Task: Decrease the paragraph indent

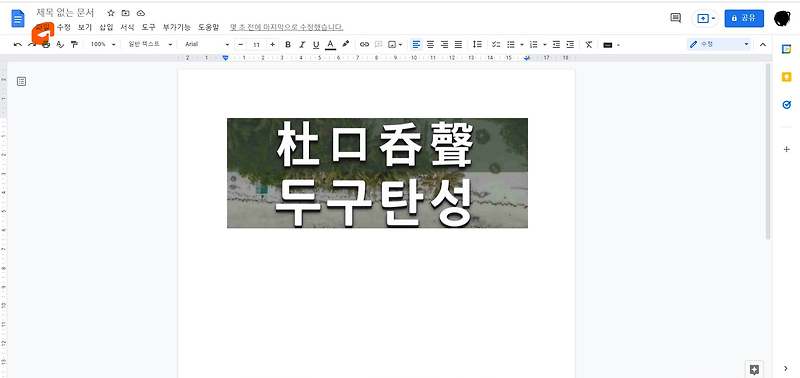Action: coord(556,45)
